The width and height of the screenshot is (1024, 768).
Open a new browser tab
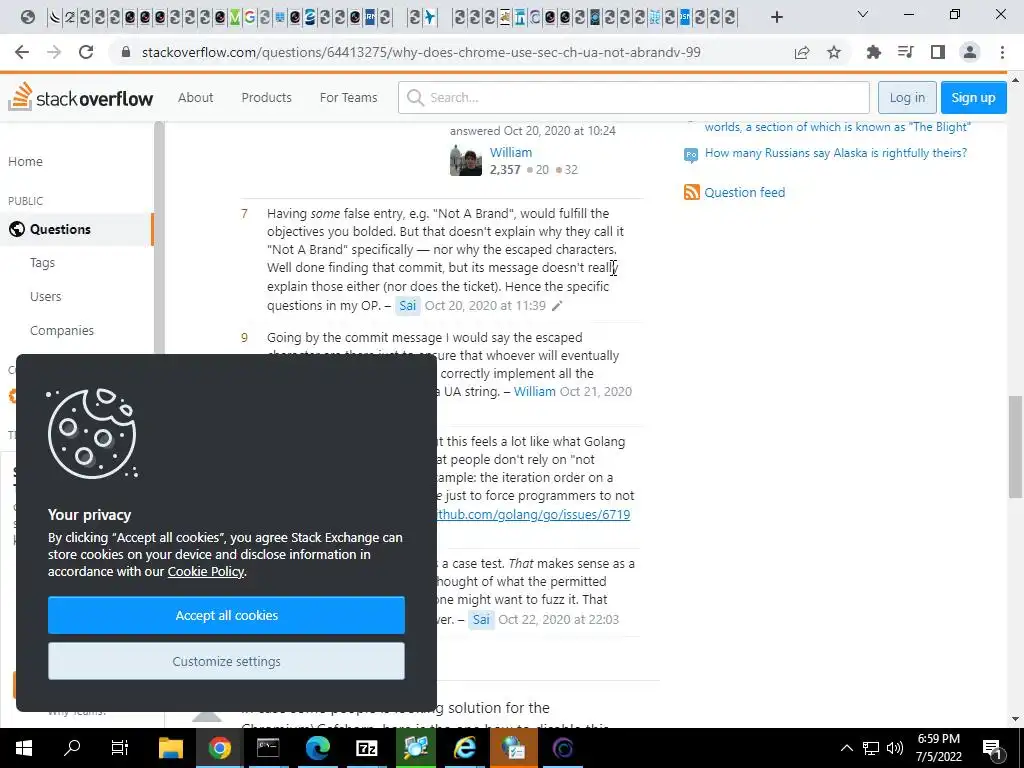(x=776, y=17)
